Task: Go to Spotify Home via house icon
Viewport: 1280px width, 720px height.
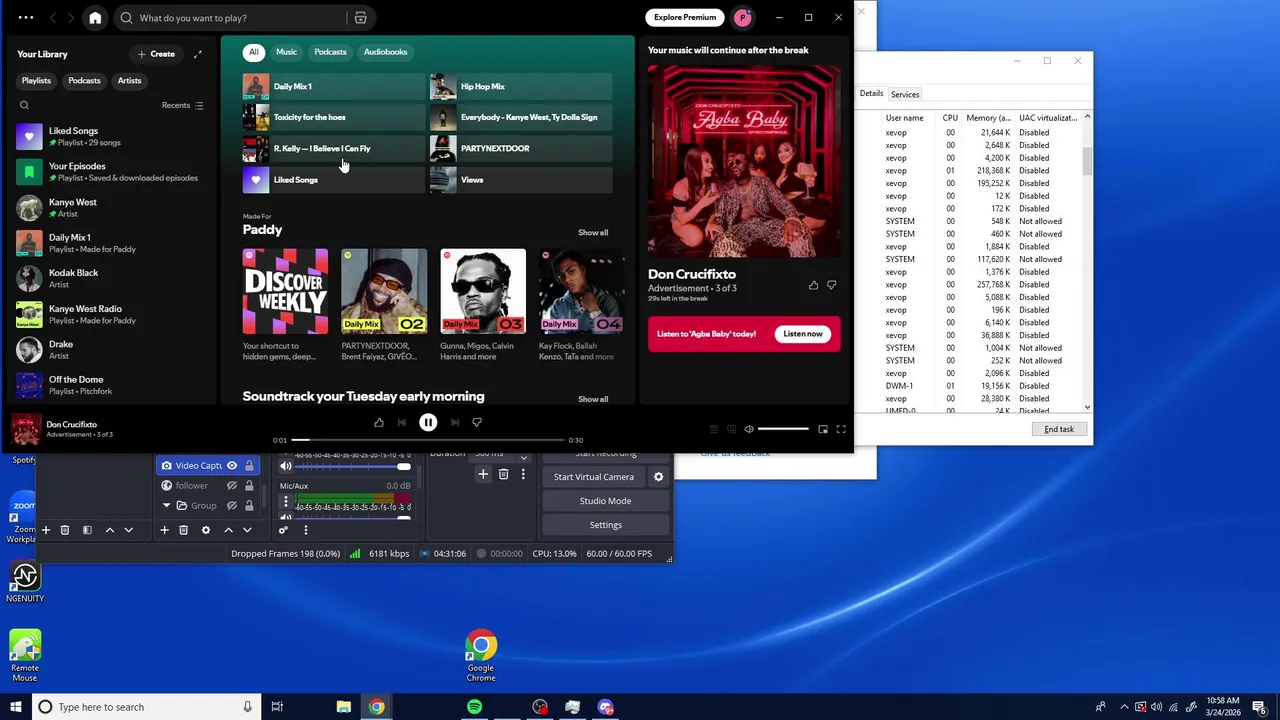Action: click(95, 18)
